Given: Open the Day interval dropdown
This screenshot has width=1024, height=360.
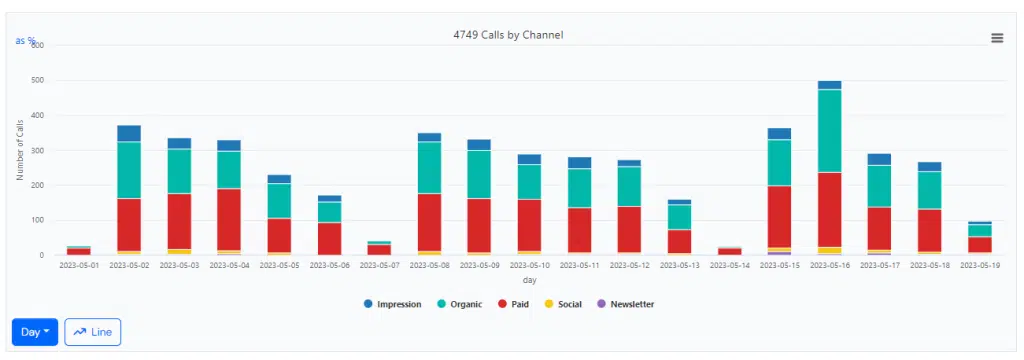Looking at the screenshot, I should 35,332.
